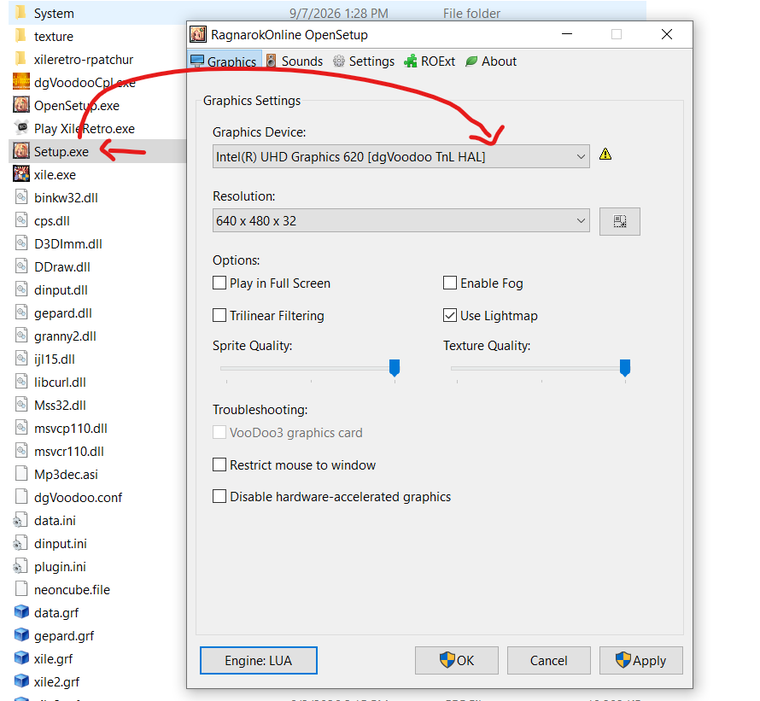Click the data.ini settings file icon

[x=20, y=520]
